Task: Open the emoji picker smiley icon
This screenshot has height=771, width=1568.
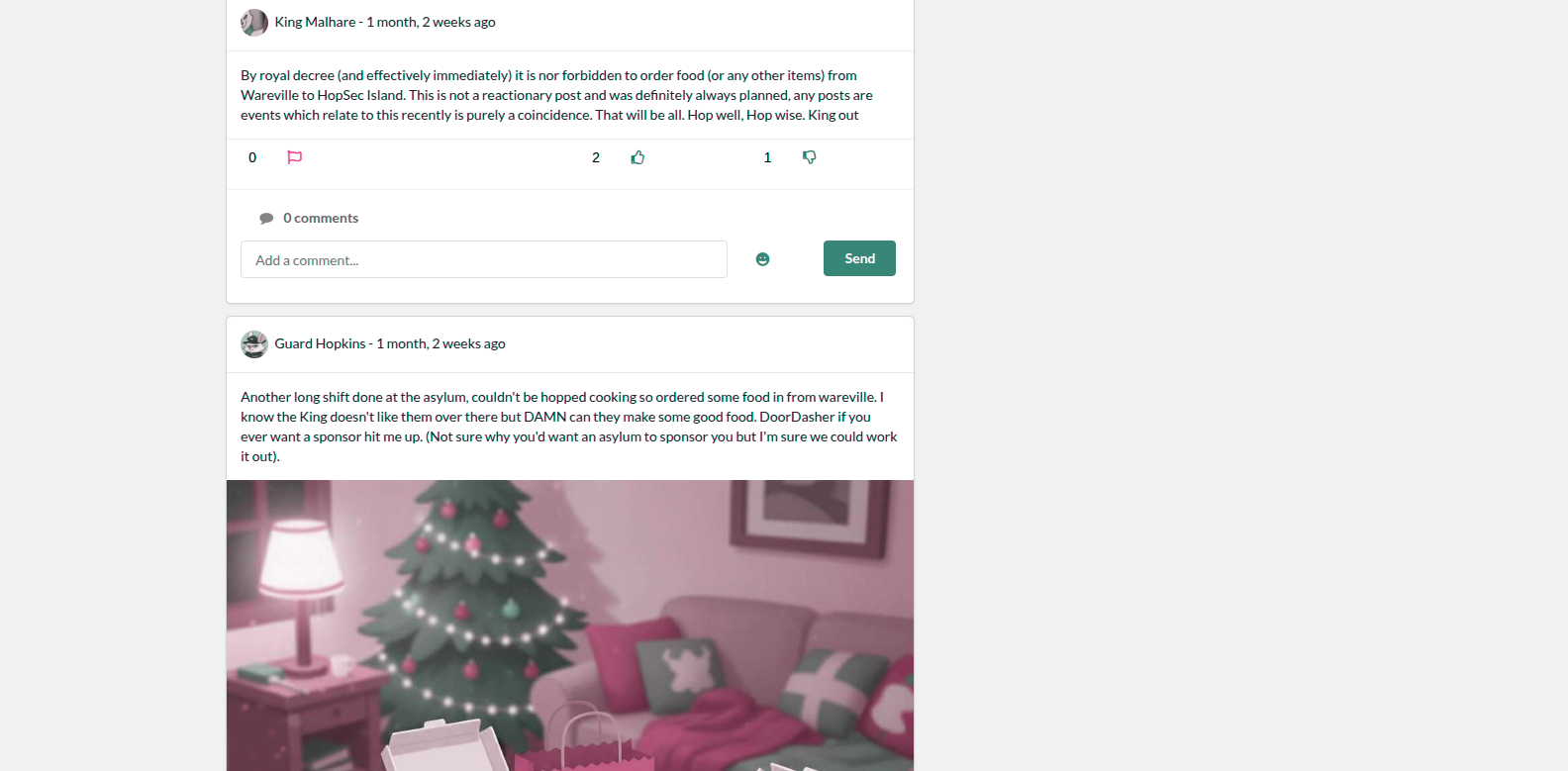Action: coord(762,259)
